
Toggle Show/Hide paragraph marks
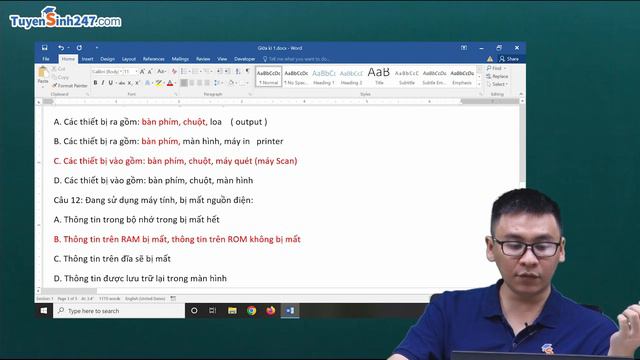247,71
